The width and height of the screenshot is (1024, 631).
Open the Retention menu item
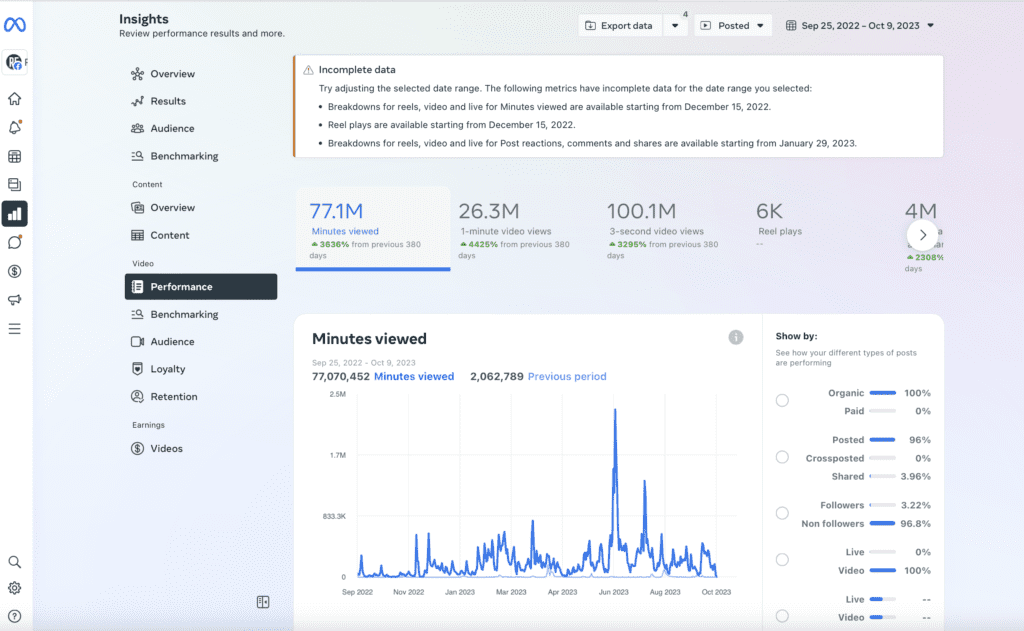(x=174, y=397)
